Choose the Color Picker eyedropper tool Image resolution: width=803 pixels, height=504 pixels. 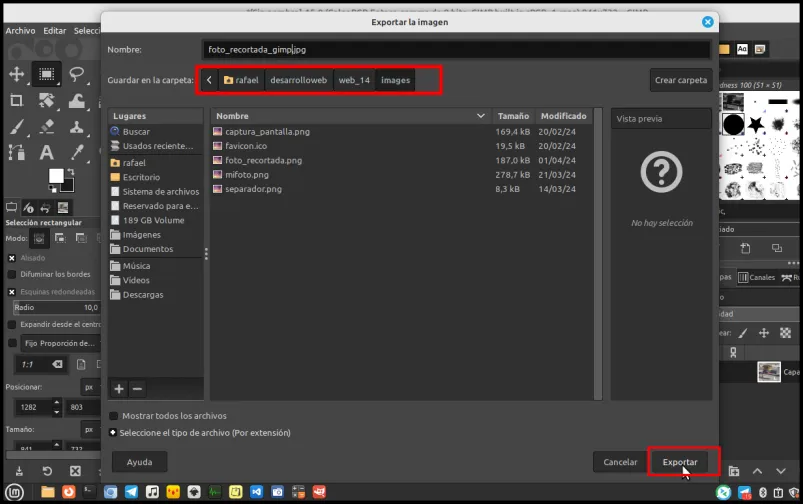(77, 152)
